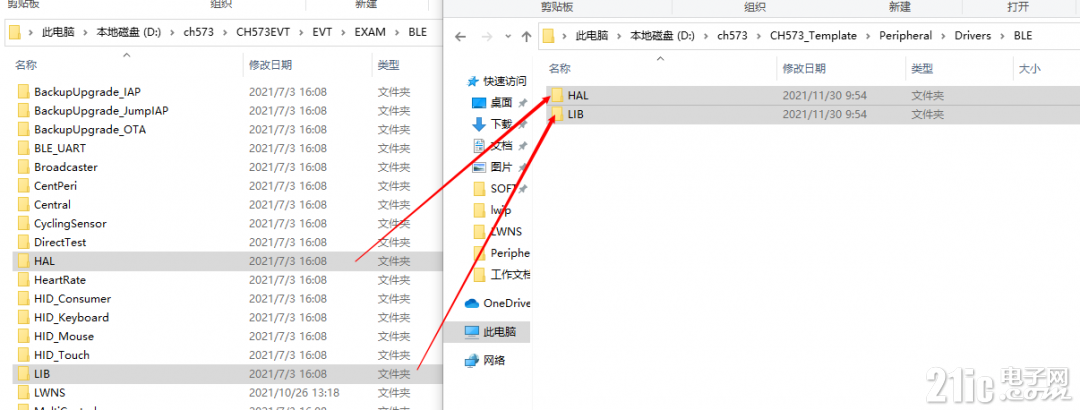The width and height of the screenshot is (1080, 410).
Task: Click address bar folder icon in right window
Action: click(x=549, y=35)
